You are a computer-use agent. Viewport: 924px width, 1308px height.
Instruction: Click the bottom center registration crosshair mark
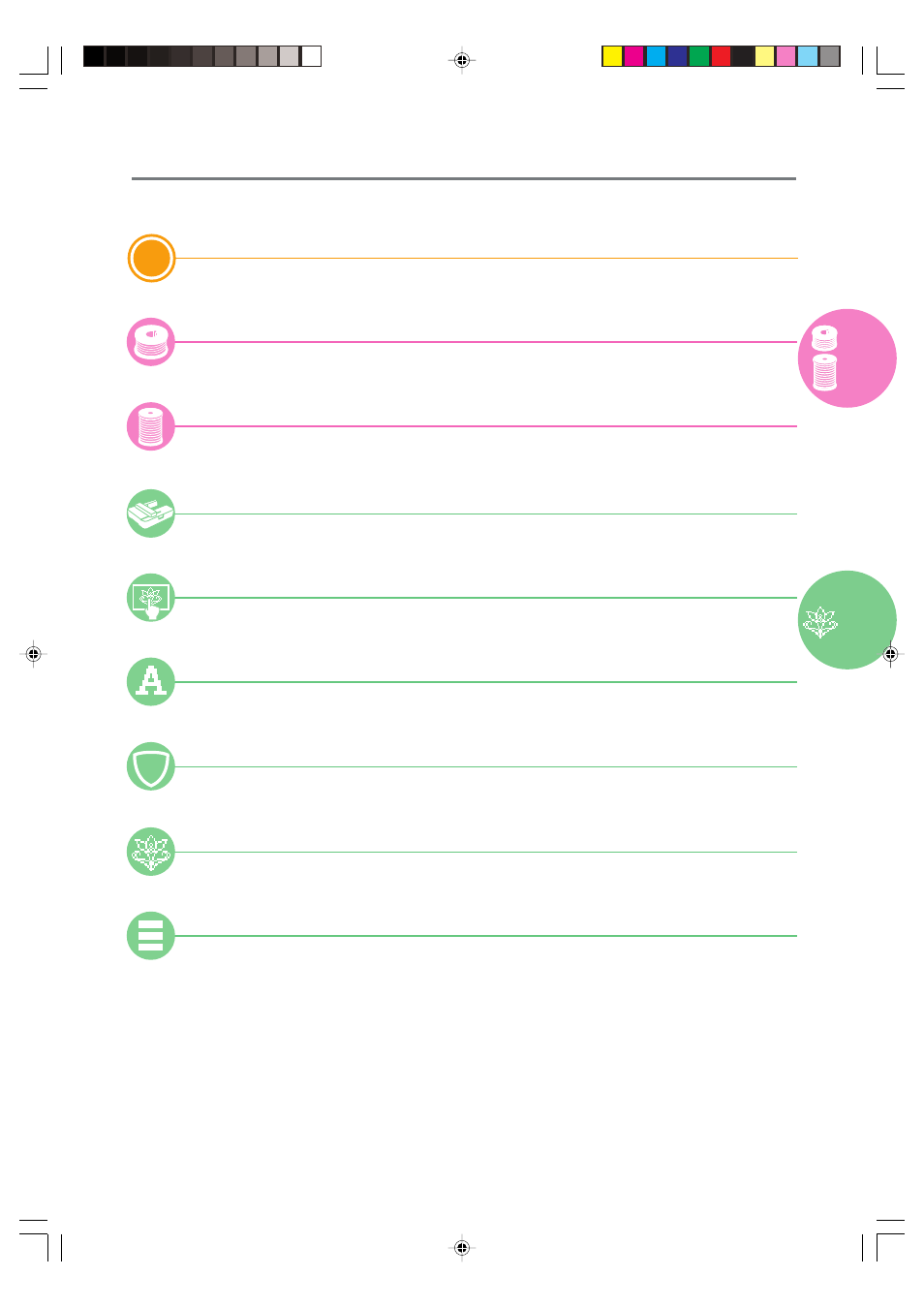click(462, 1248)
